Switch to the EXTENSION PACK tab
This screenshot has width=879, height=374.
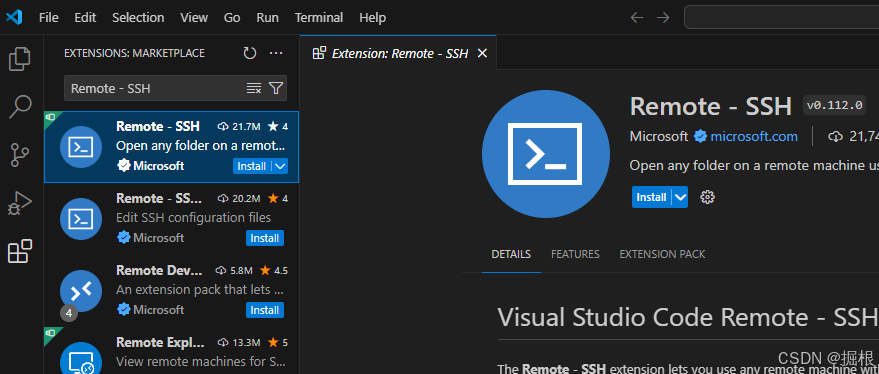662,254
